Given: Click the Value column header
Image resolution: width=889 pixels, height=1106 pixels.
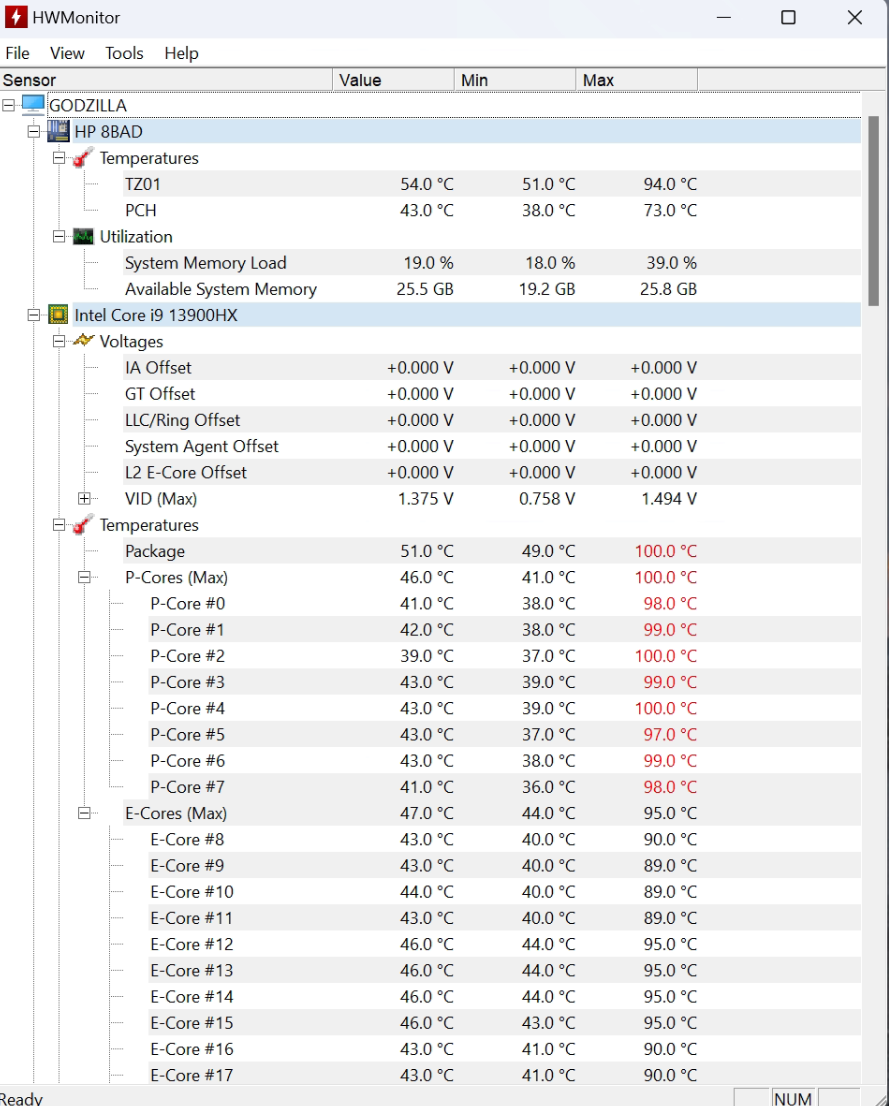Looking at the screenshot, I should pos(393,80).
